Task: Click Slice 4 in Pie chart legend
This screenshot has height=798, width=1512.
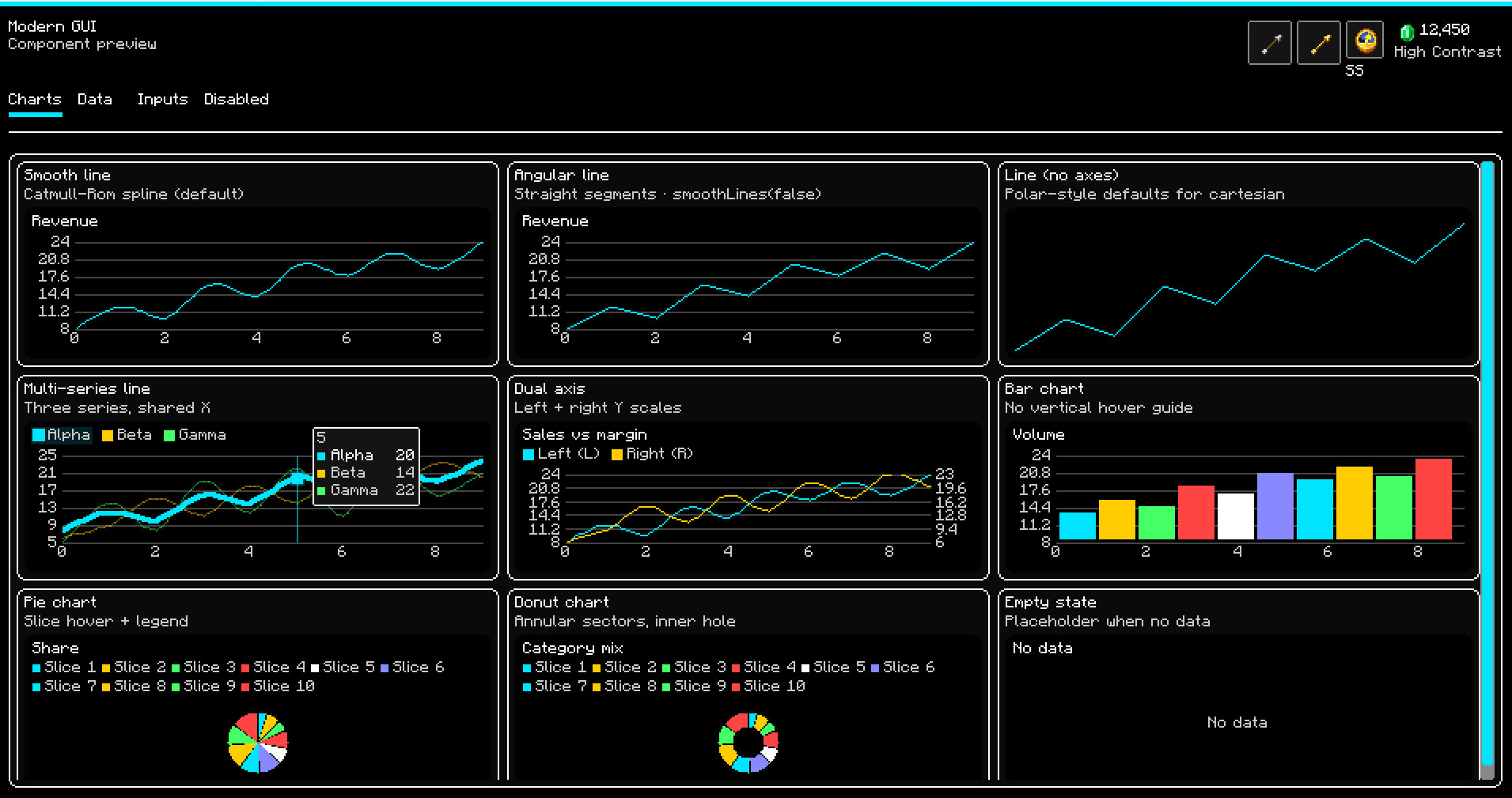Action: pyautogui.click(x=274, y=668)
